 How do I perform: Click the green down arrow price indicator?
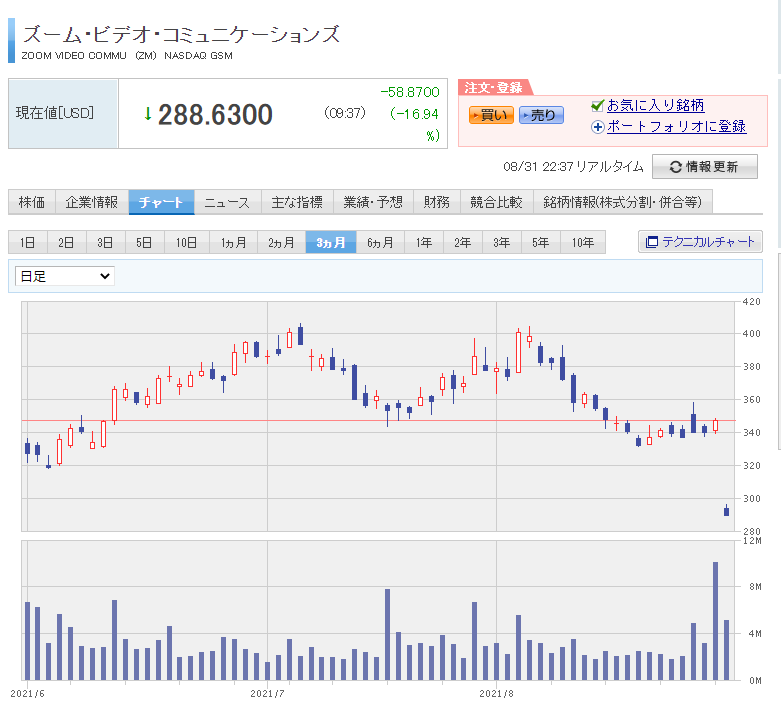click(147, 114)
